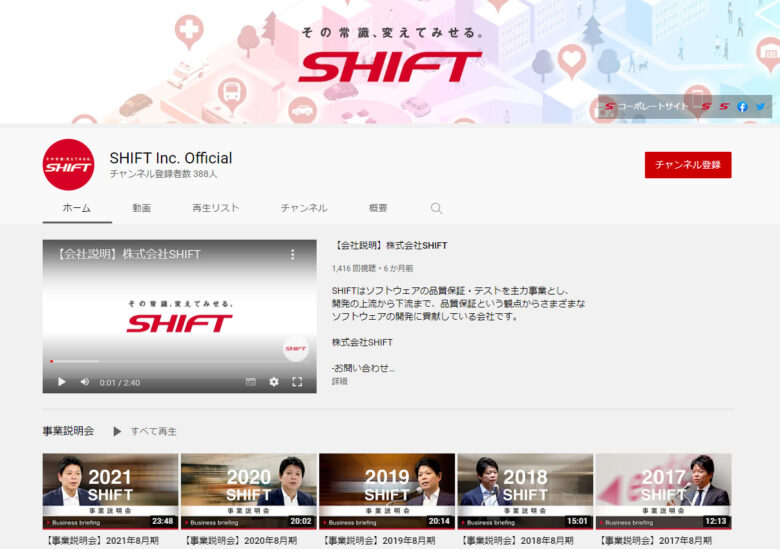Viewport: 780px width, 549px height.
Task: Mute the featured video volume
Action: 85,382
